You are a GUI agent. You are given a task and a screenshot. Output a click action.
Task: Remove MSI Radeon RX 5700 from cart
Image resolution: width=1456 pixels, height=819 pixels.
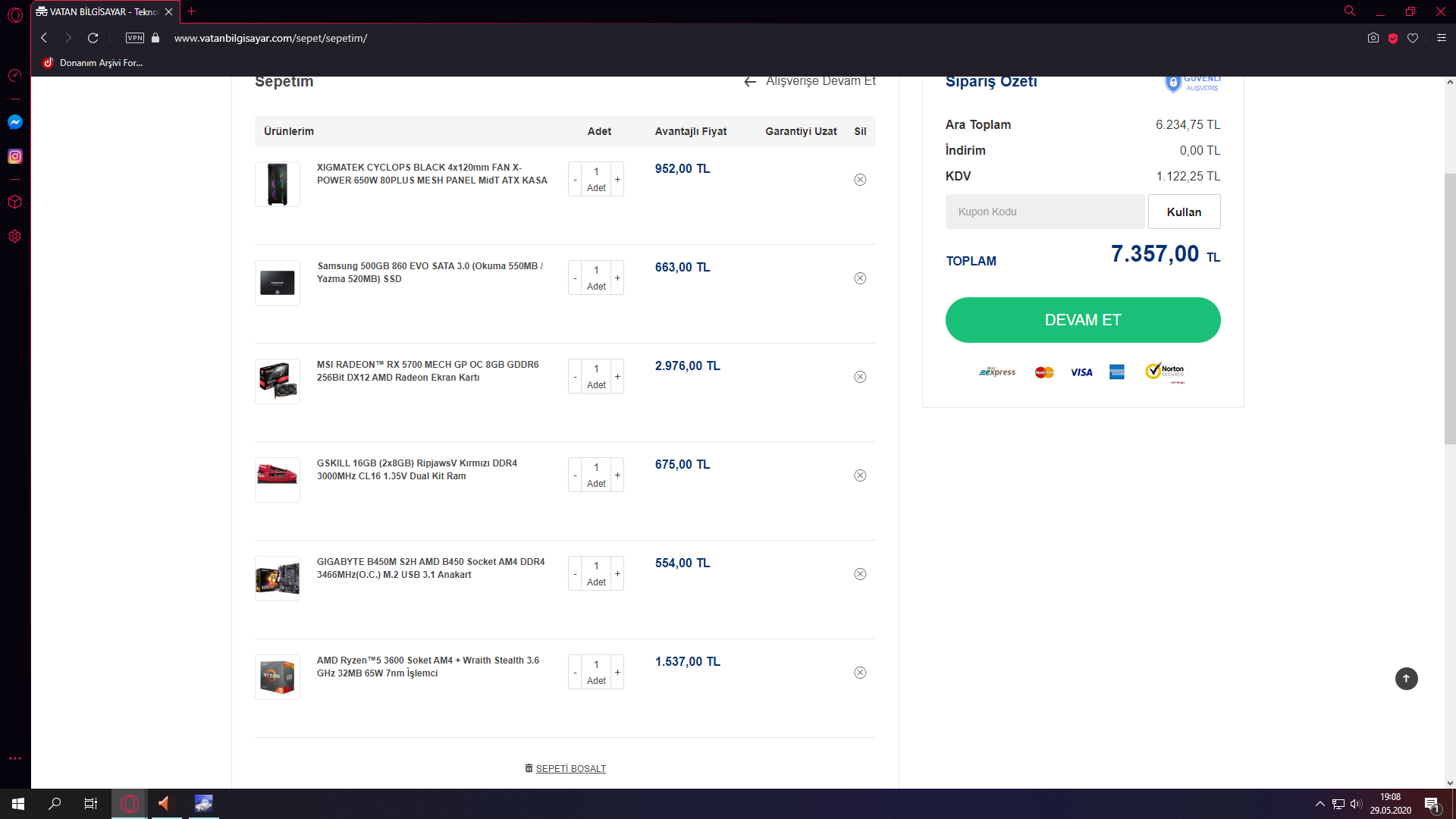860,377
